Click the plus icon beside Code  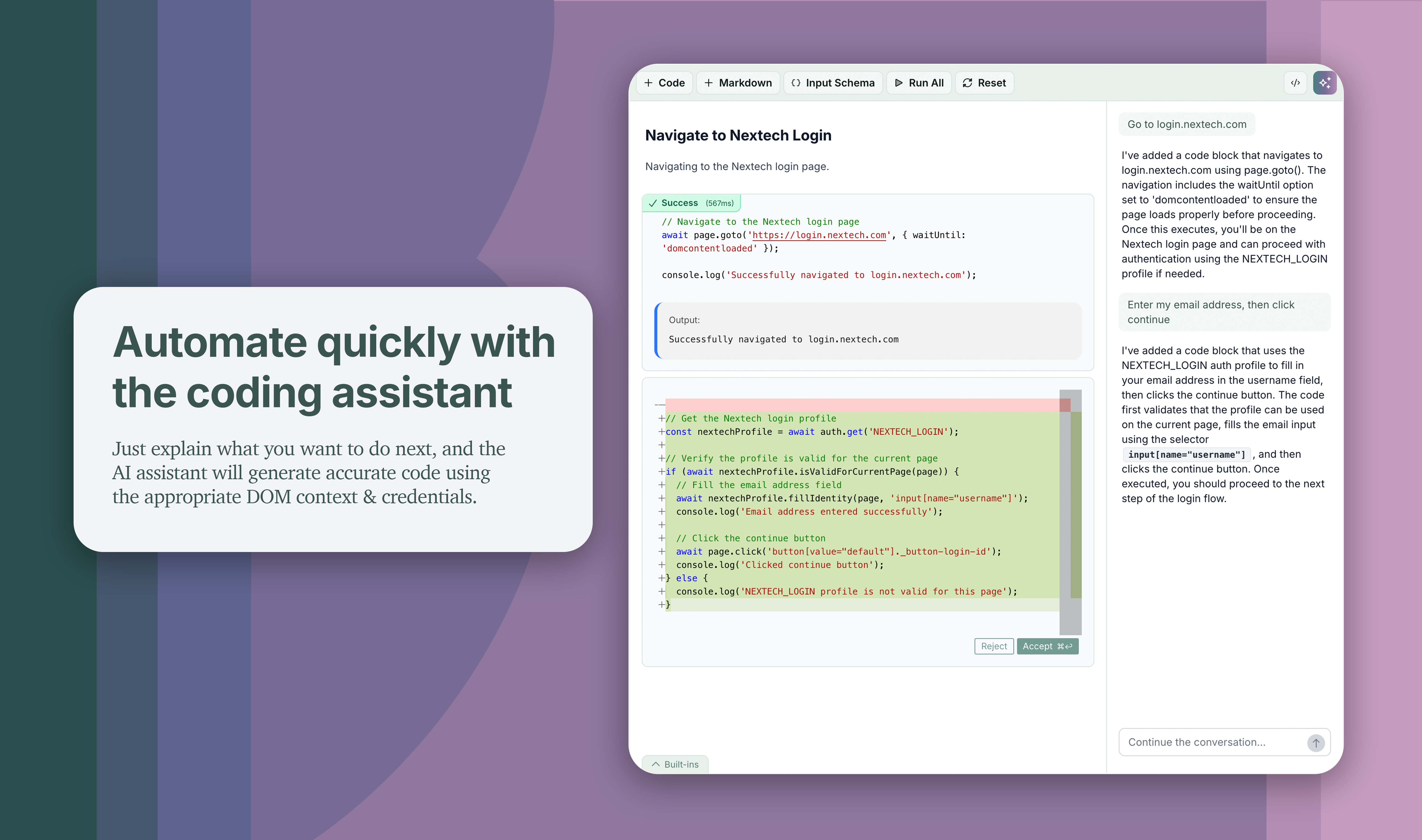[648, 83]
